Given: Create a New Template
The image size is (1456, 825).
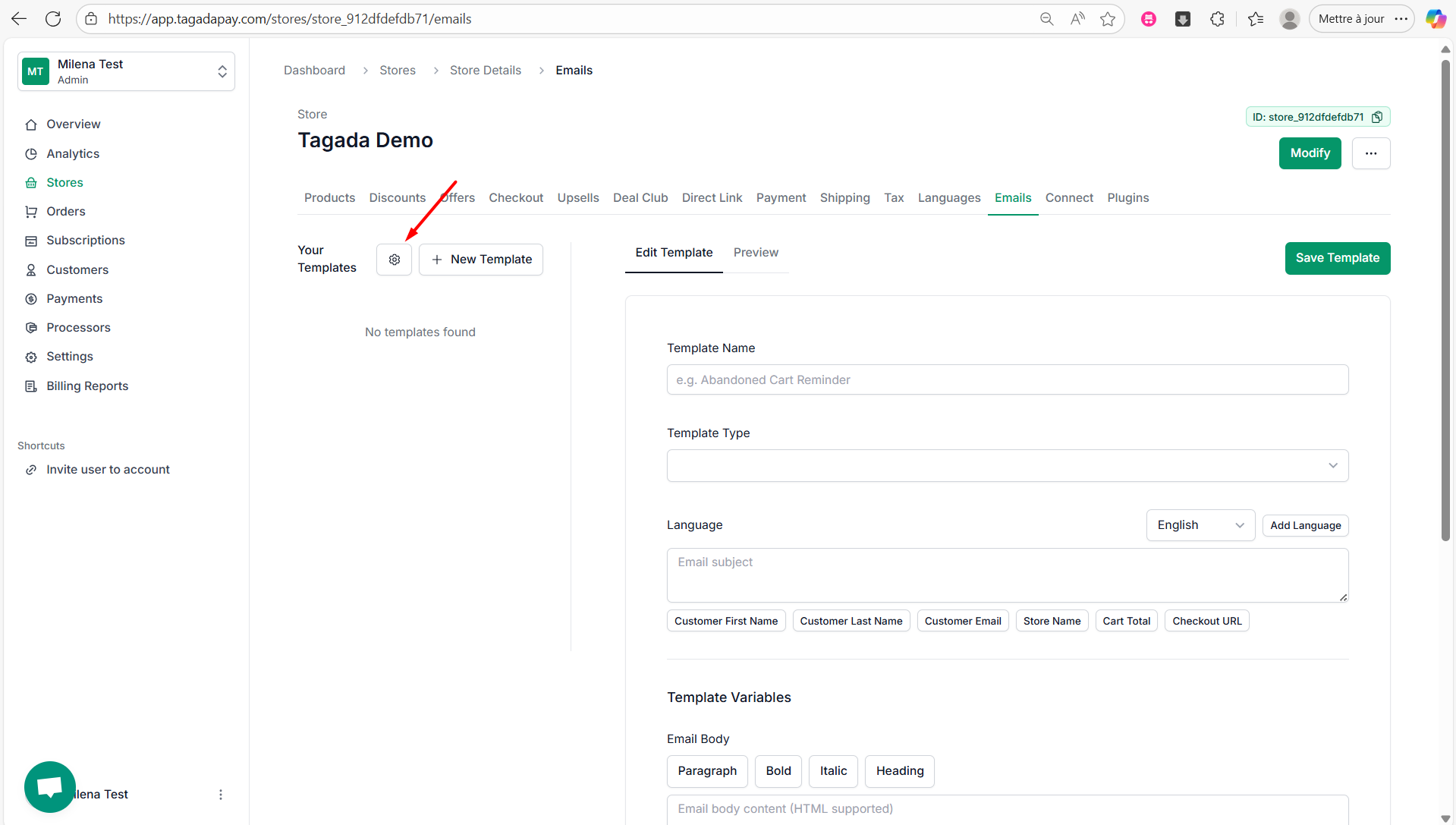Looking at the screenshot, I should click(x=481, y=260).
